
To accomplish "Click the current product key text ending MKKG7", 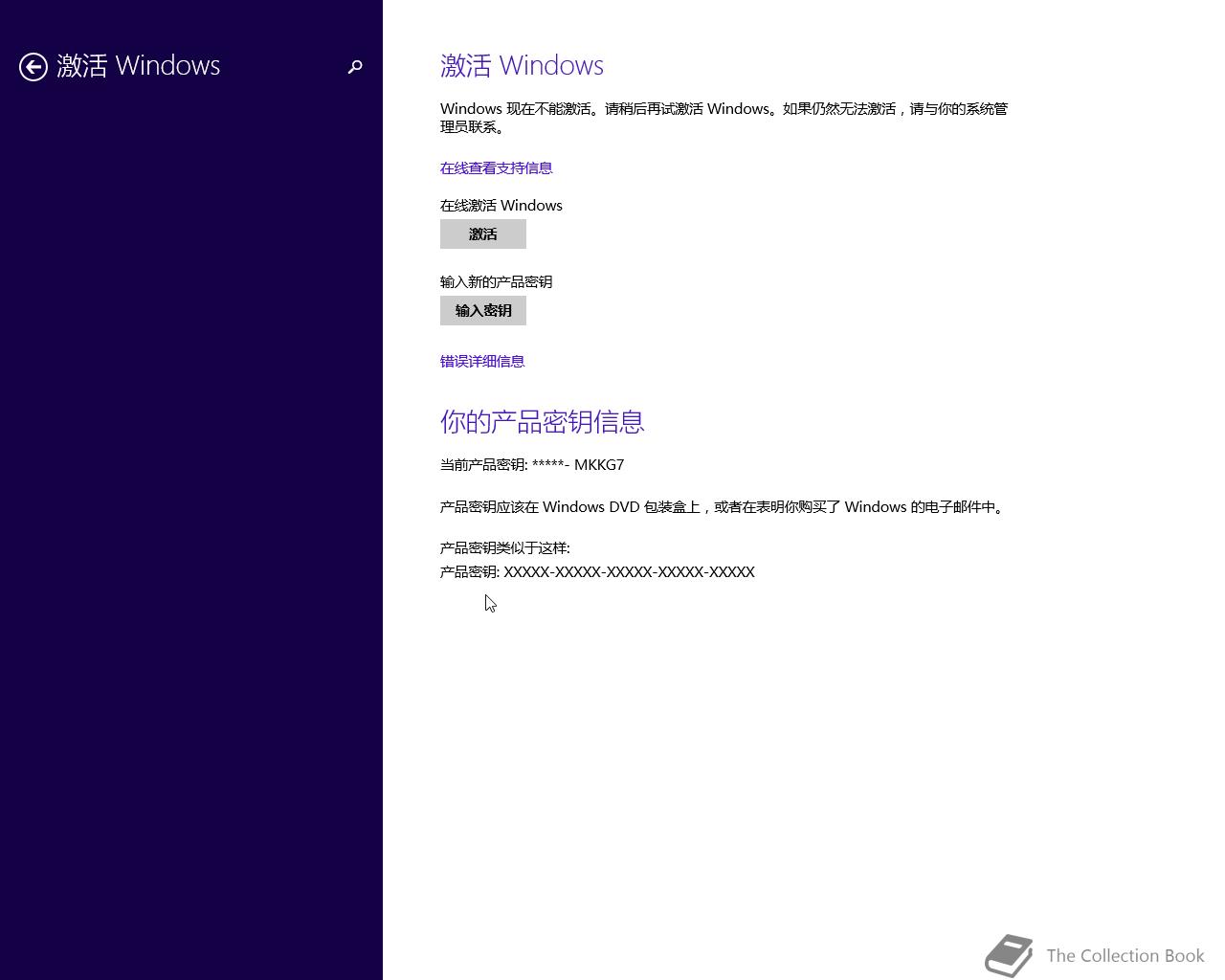I will click(x=532, y=465).
